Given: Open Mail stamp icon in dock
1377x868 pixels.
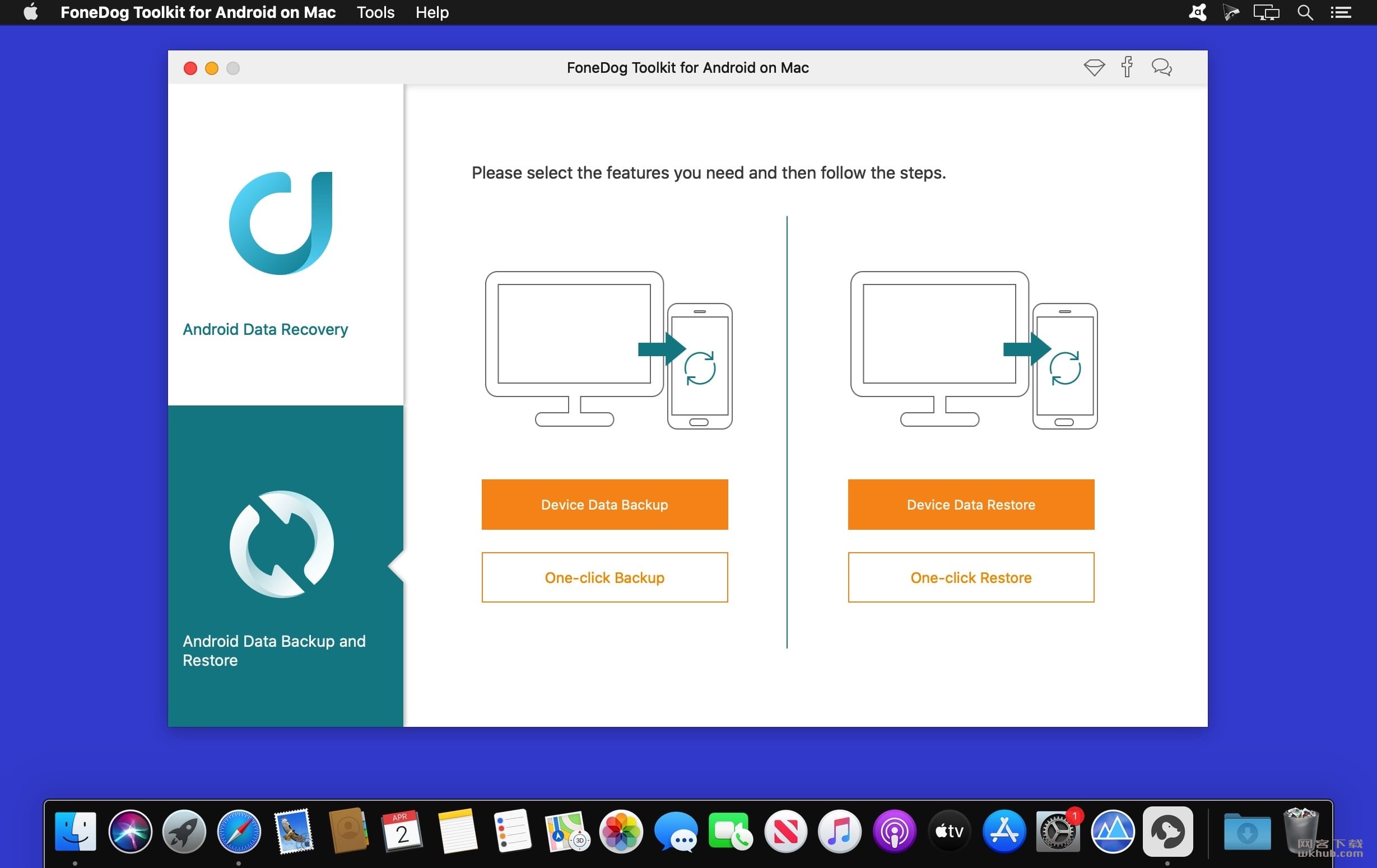Looking at the screenshot, I should coord(294,830).
